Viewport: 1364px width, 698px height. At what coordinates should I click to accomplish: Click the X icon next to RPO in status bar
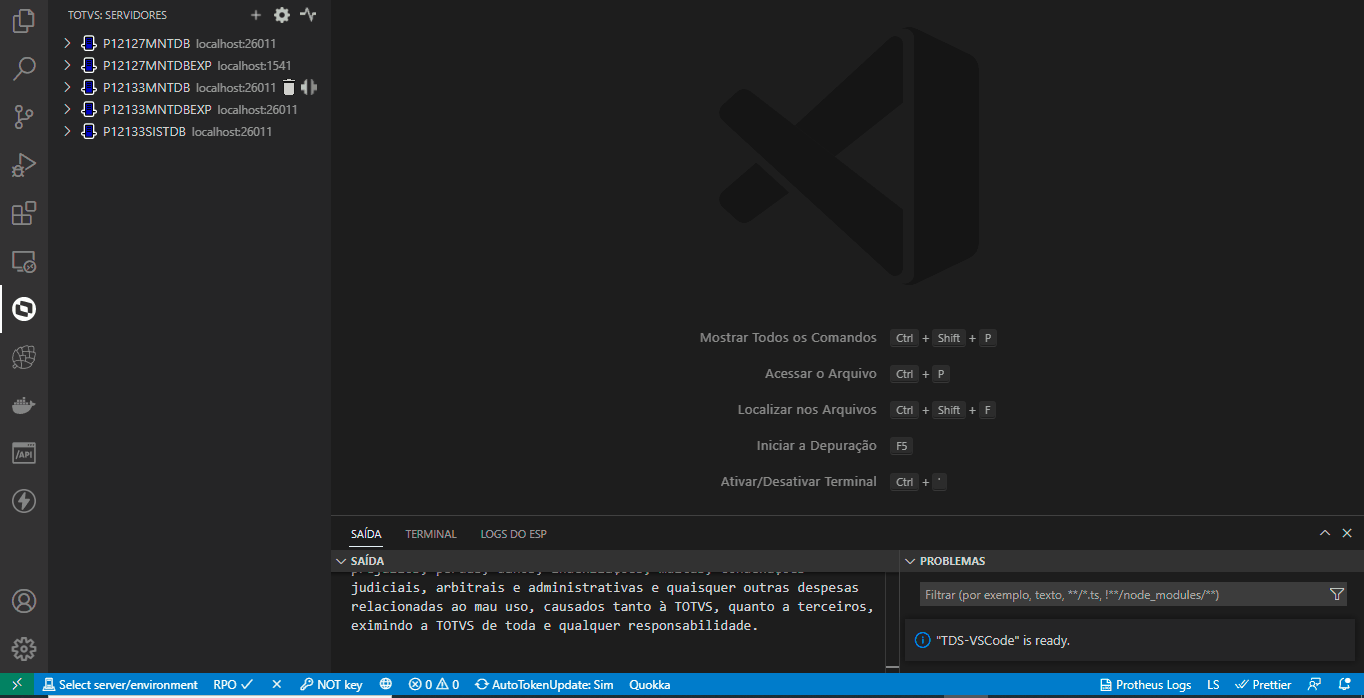(x=277, y=685)
